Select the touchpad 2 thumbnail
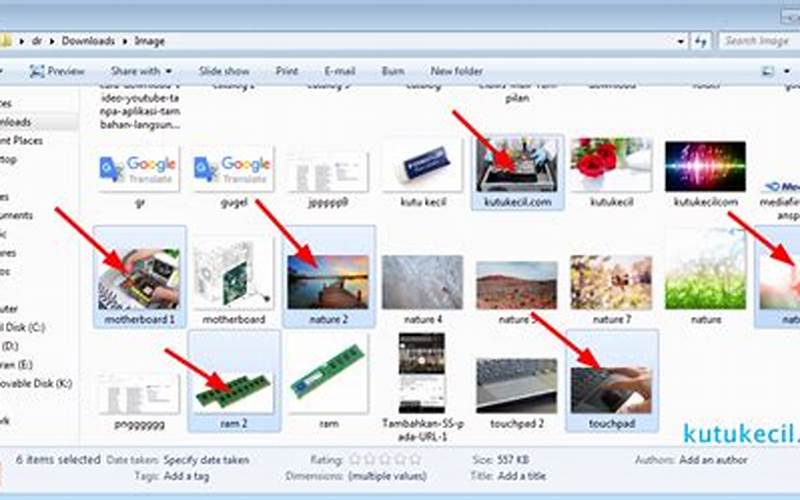This screenshot has width=800, height=500. coord(517,386)
